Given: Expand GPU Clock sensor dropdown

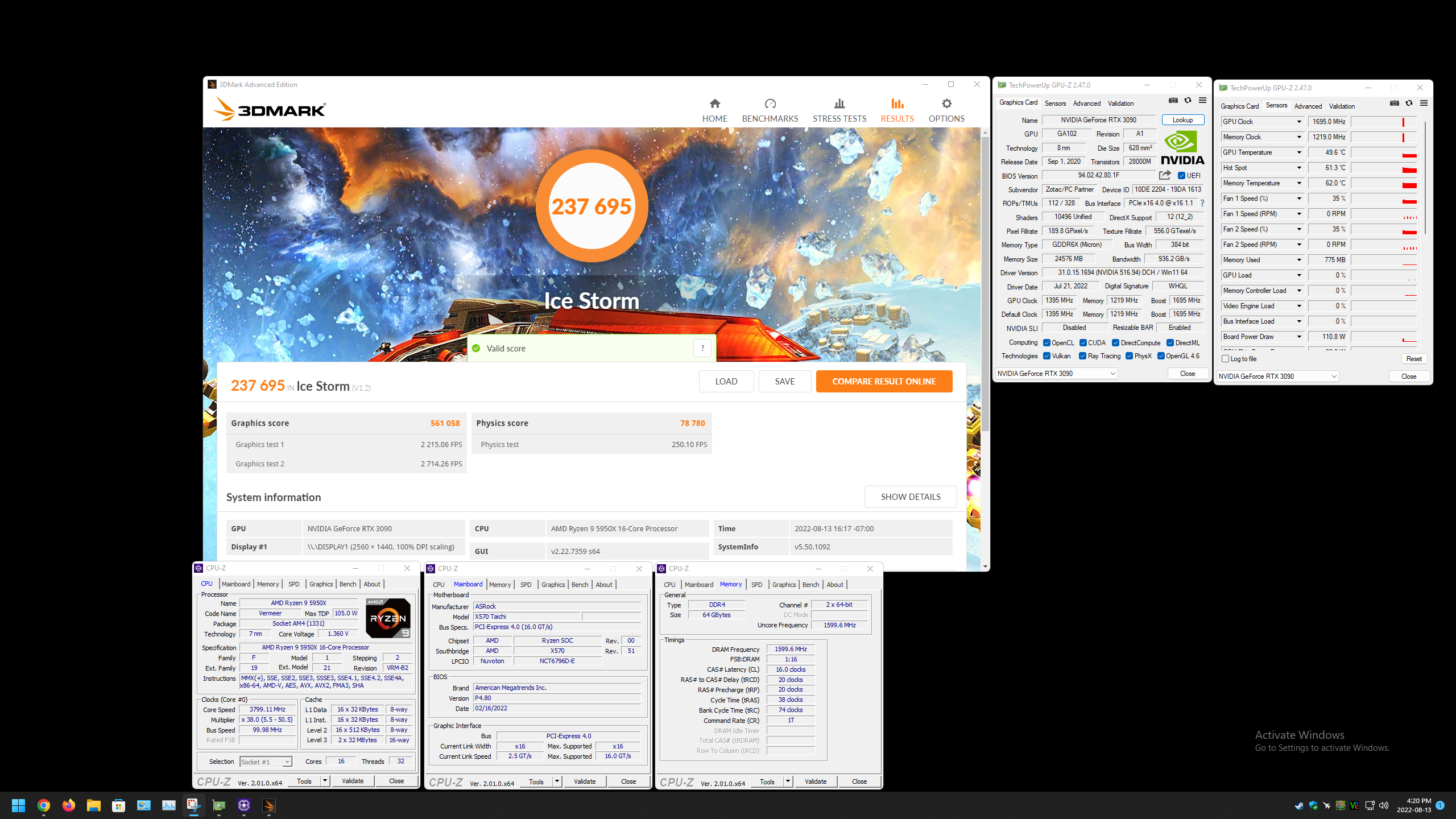Looking at the screenshot, I should [x=1299, y=122].
